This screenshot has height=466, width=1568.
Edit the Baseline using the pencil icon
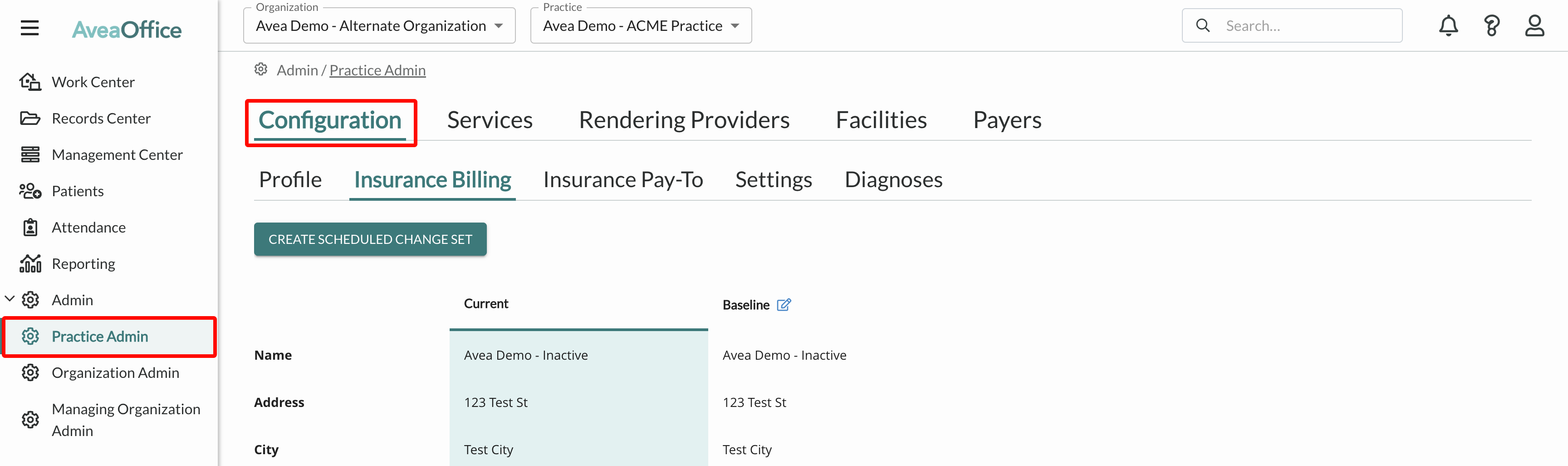coord(784,305)
